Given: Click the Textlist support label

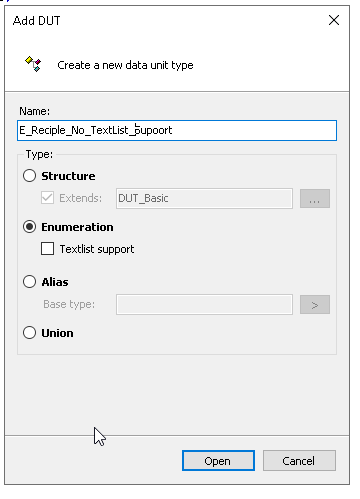Looking at the screenshot, I should (x=97, y=249).
